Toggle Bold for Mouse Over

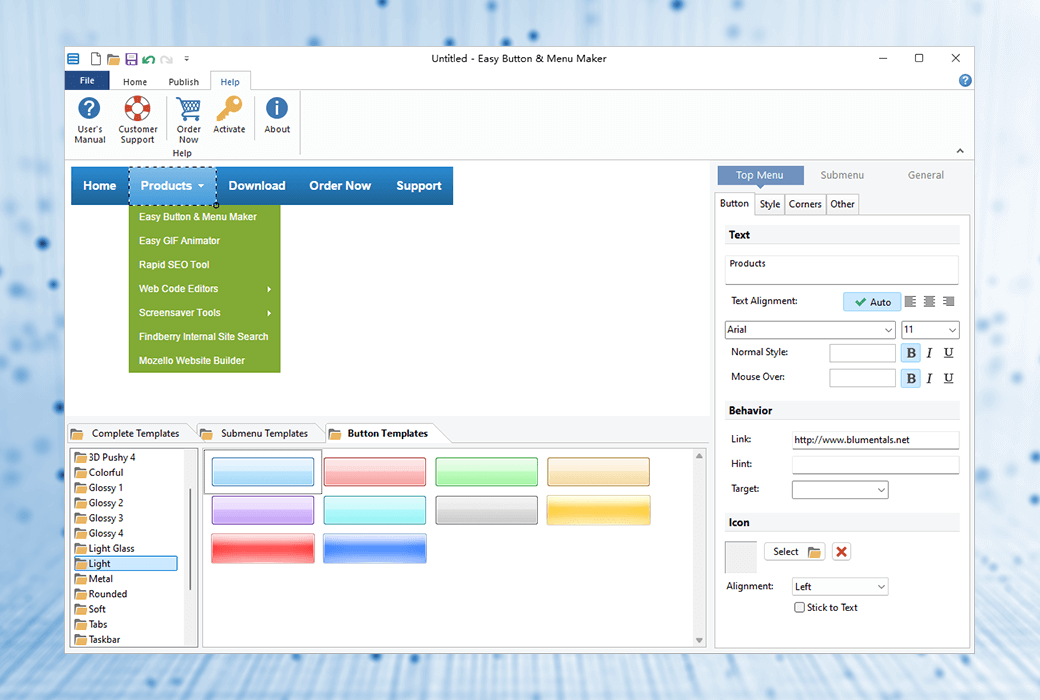click(911, 378)
